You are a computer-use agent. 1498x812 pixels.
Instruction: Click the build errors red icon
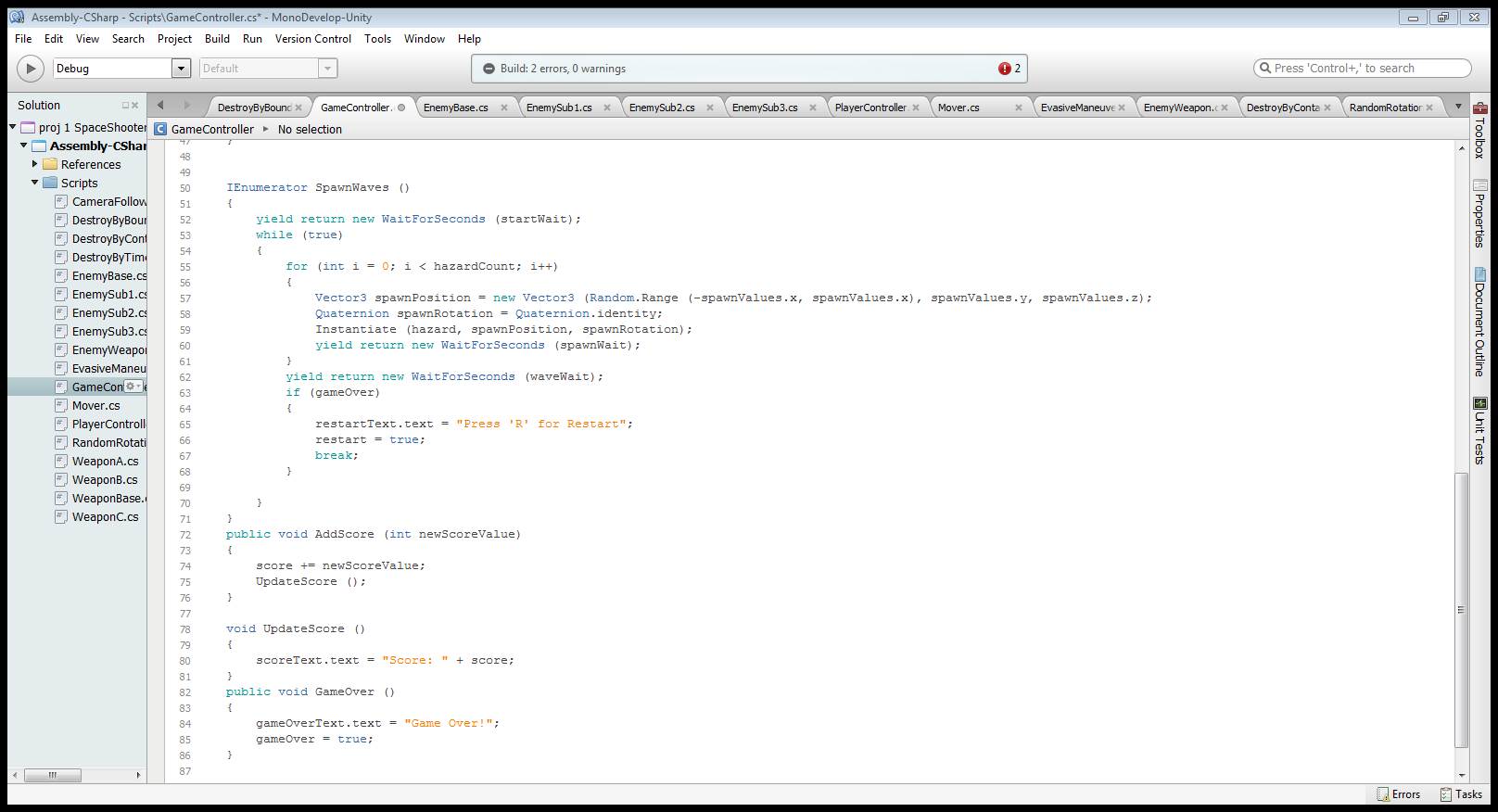1004,69
